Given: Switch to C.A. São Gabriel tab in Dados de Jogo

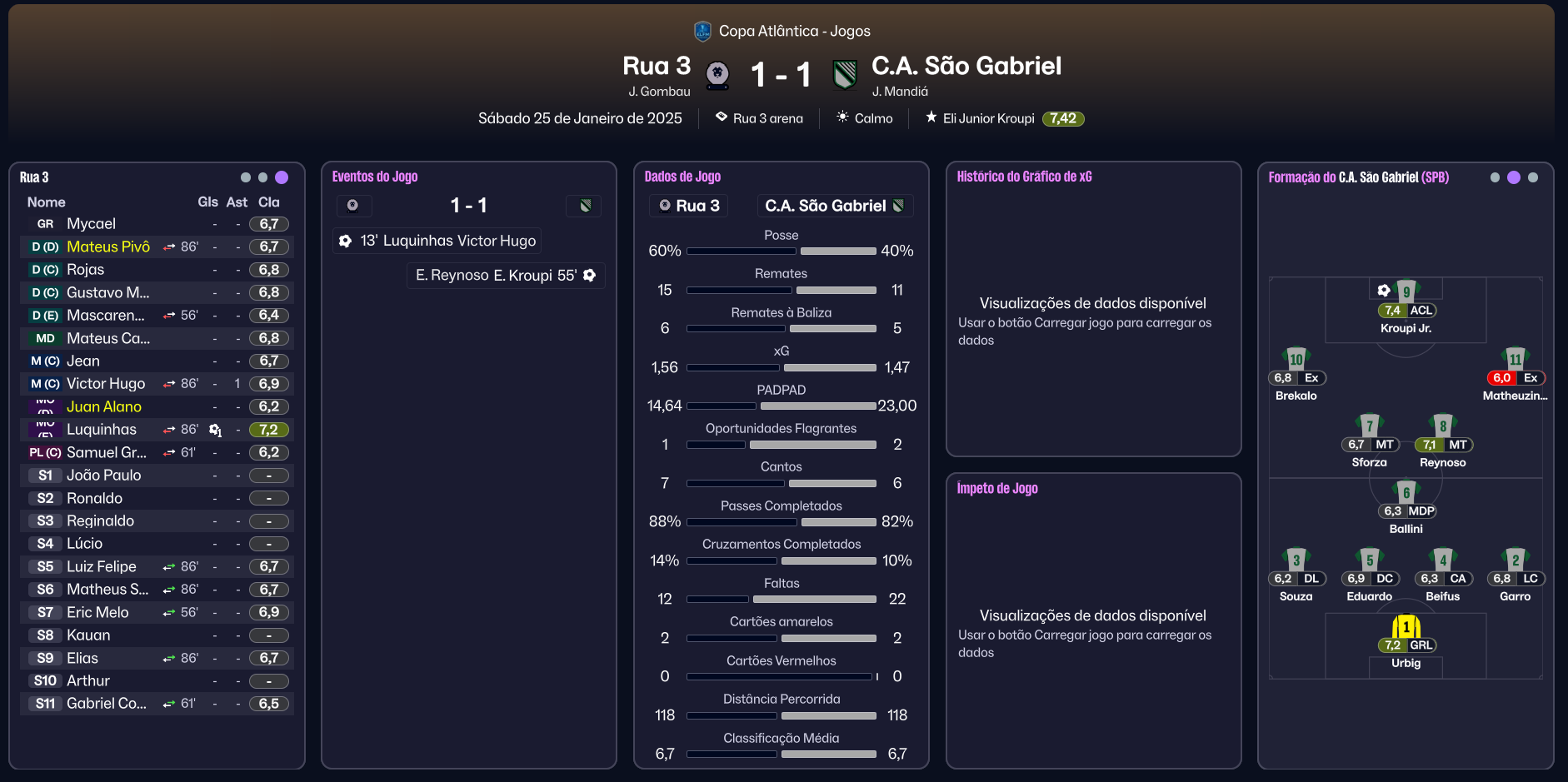Looking at the screenshot, I should 834,206.
